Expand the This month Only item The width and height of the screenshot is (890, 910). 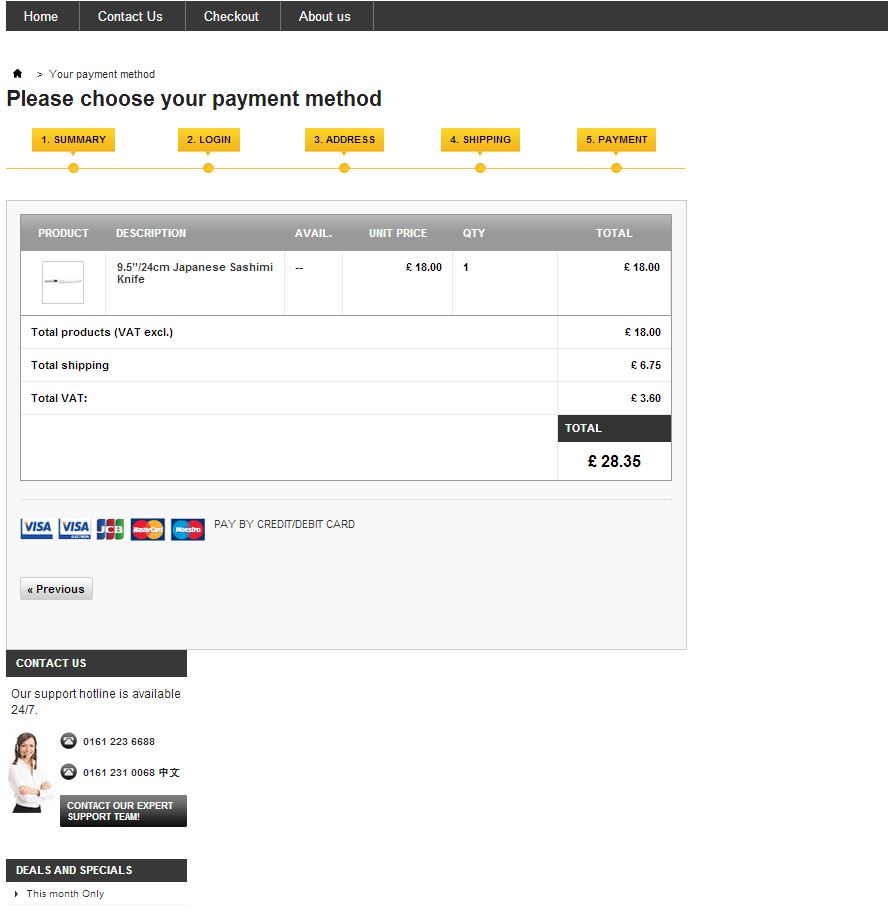65,893
